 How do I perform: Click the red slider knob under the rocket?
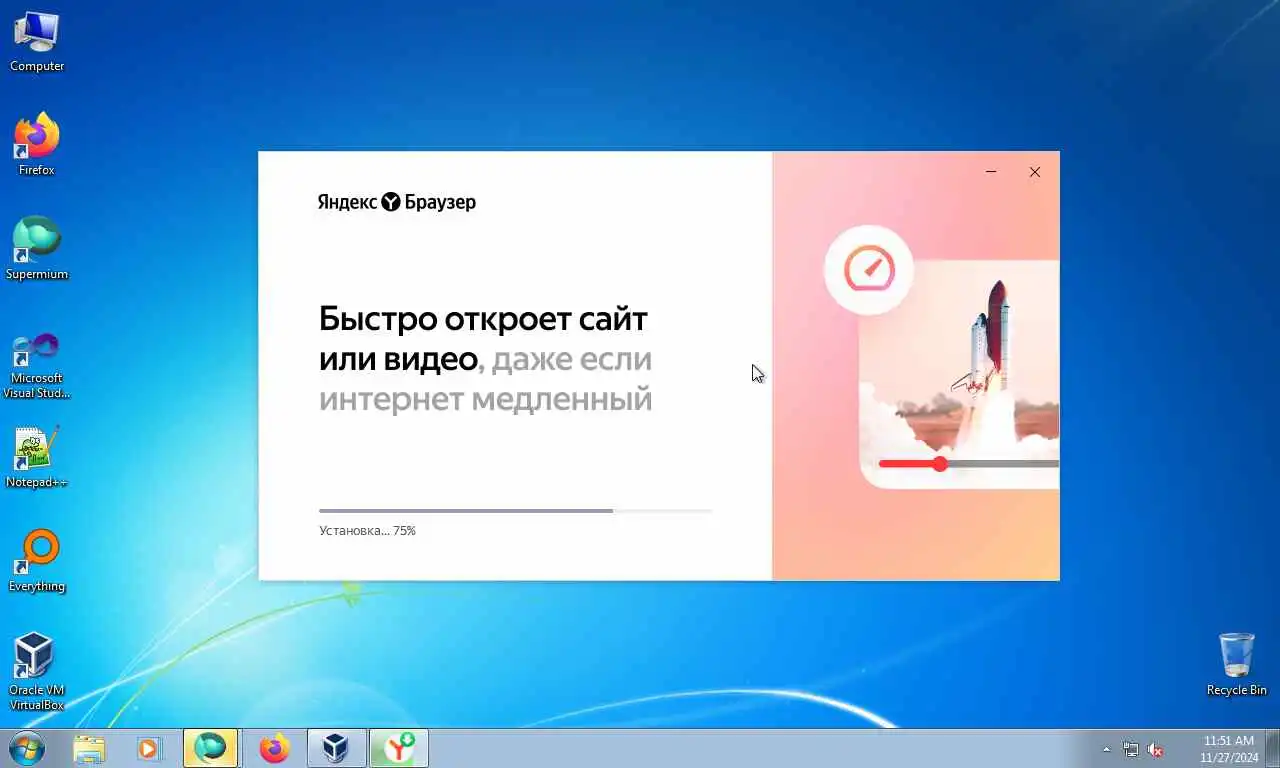pos(940,464)
